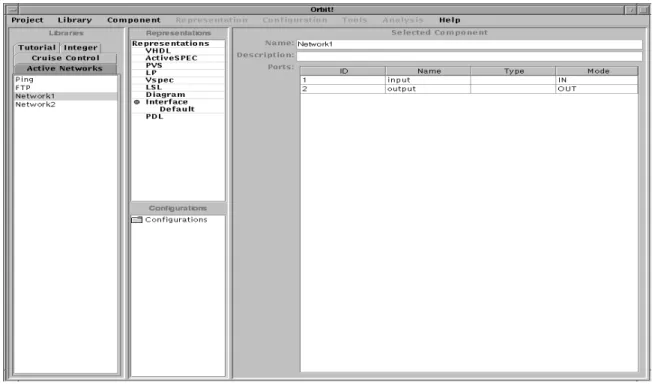Select the Configurations tree entry
The image size is (652, 386).
click(176, 220)
